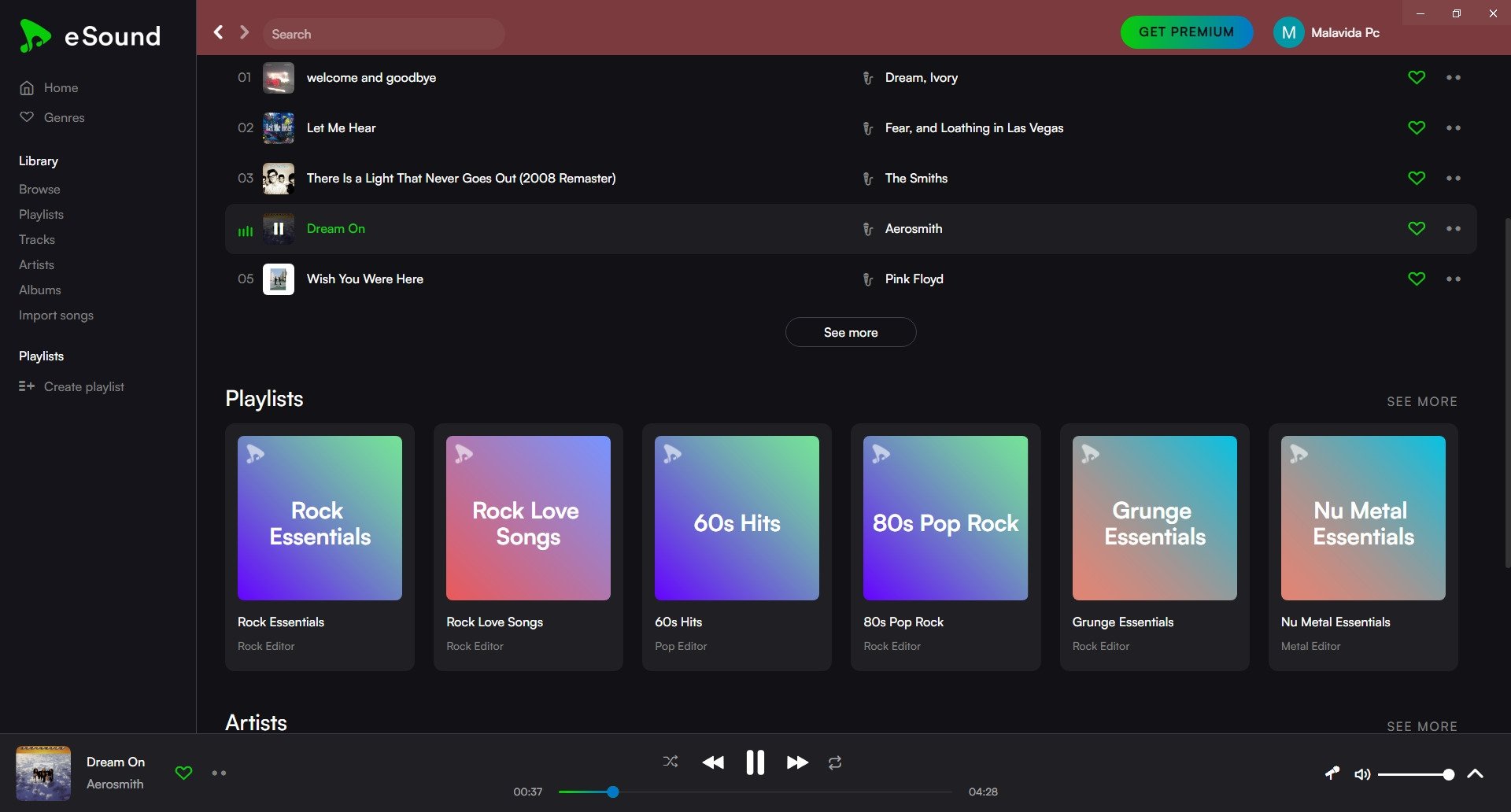1511x812 pixels.
Task: Toggle the heart for Let Me Hear
Action: pos(1417,127)
